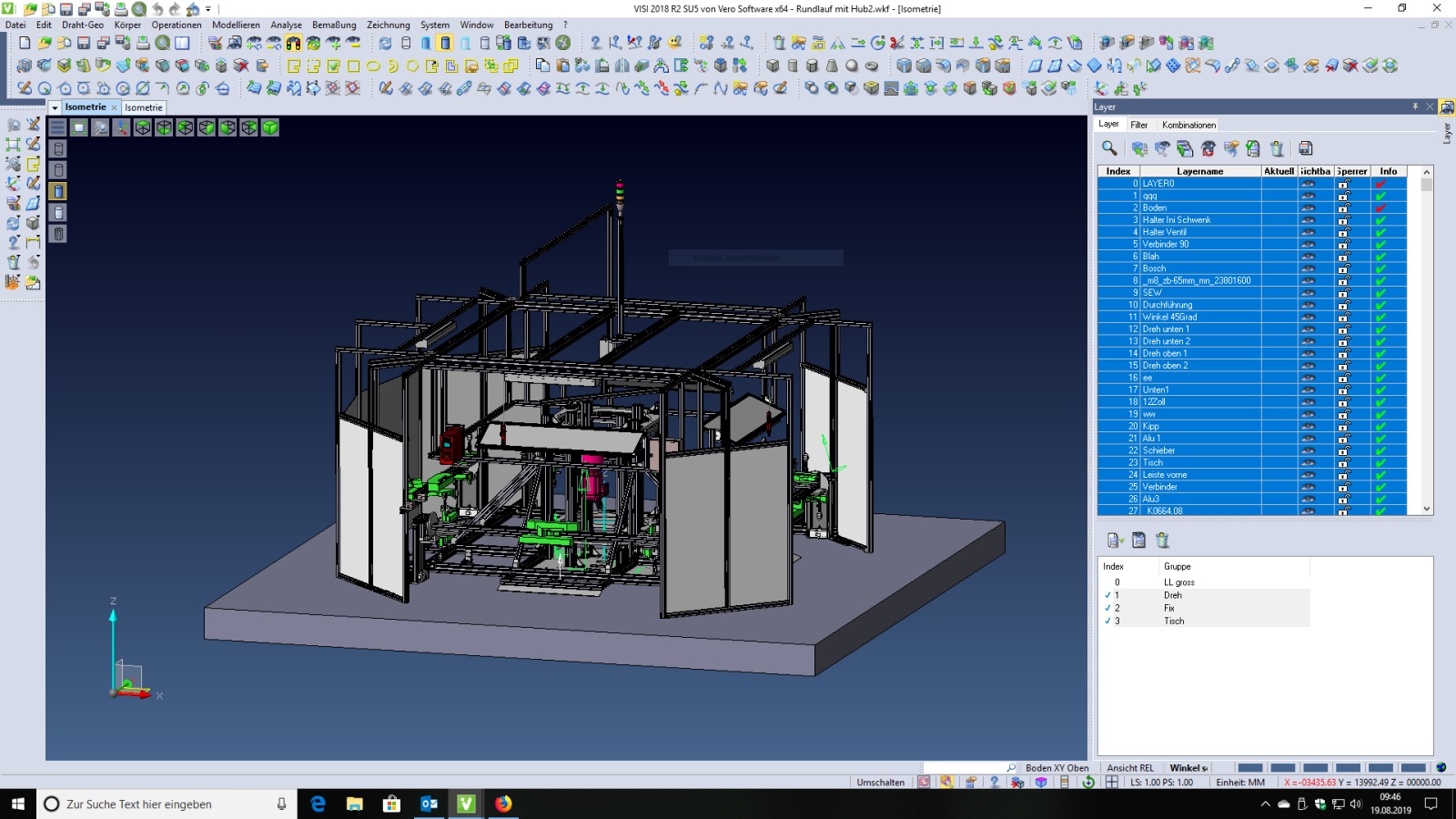Click the Index column header in the layer table
The width and height of the screenshot is (1456, 819).
(1118, 171)
